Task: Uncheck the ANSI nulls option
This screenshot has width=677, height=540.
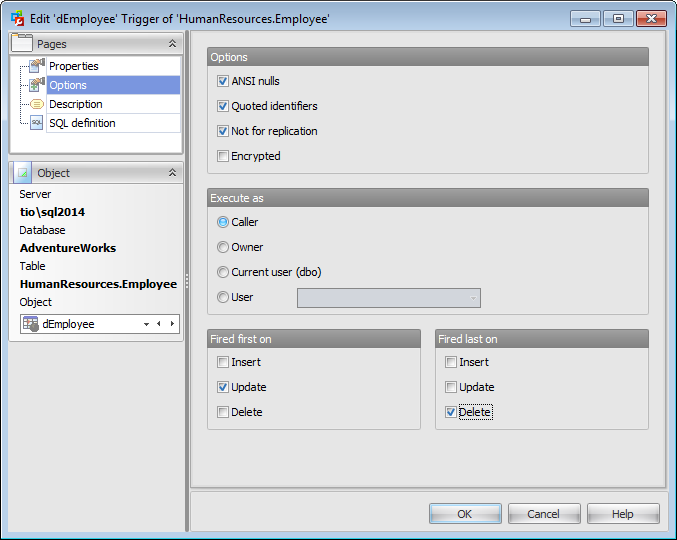Action: point(223,81)
